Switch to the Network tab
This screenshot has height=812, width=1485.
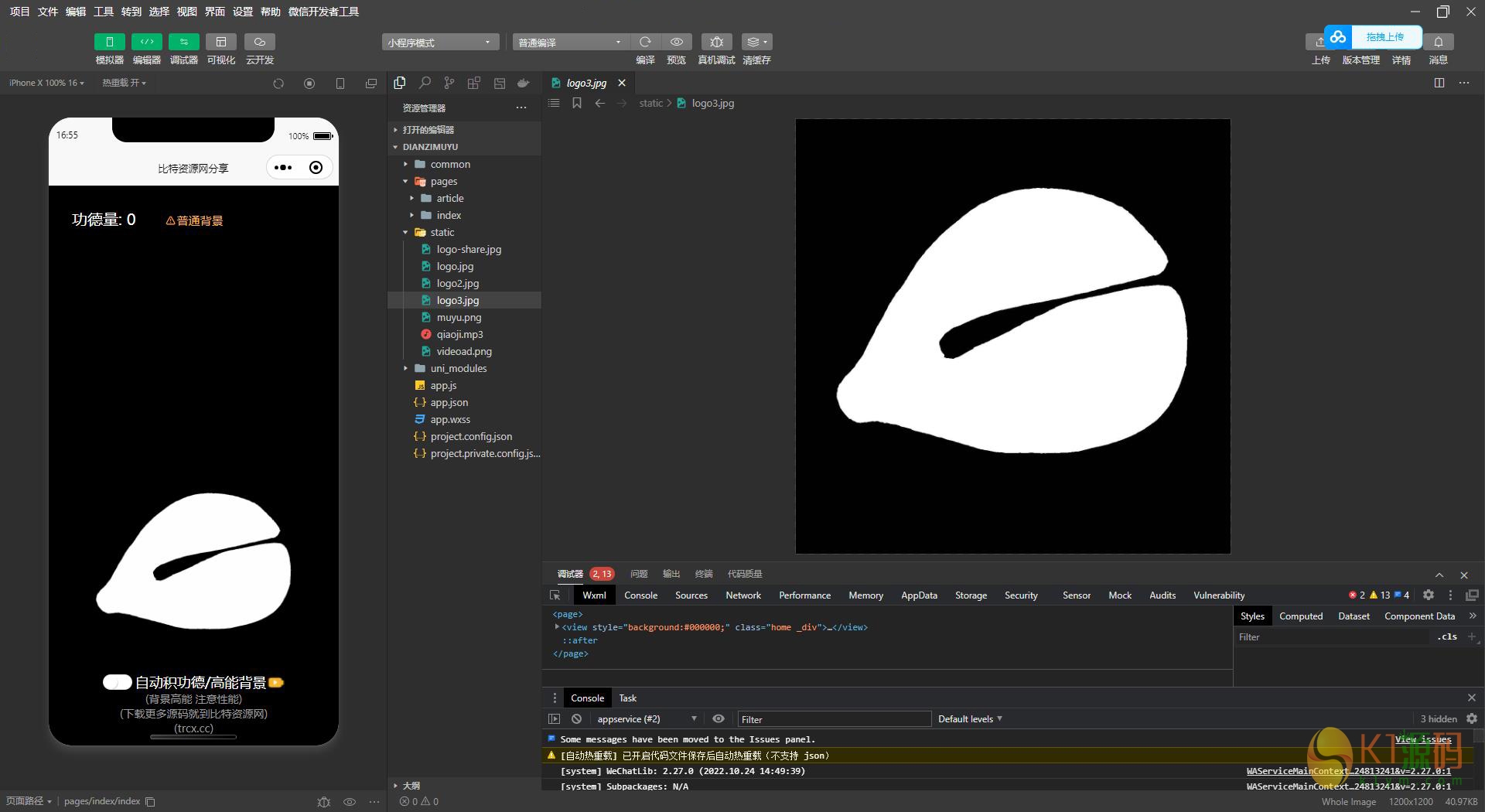742,595
